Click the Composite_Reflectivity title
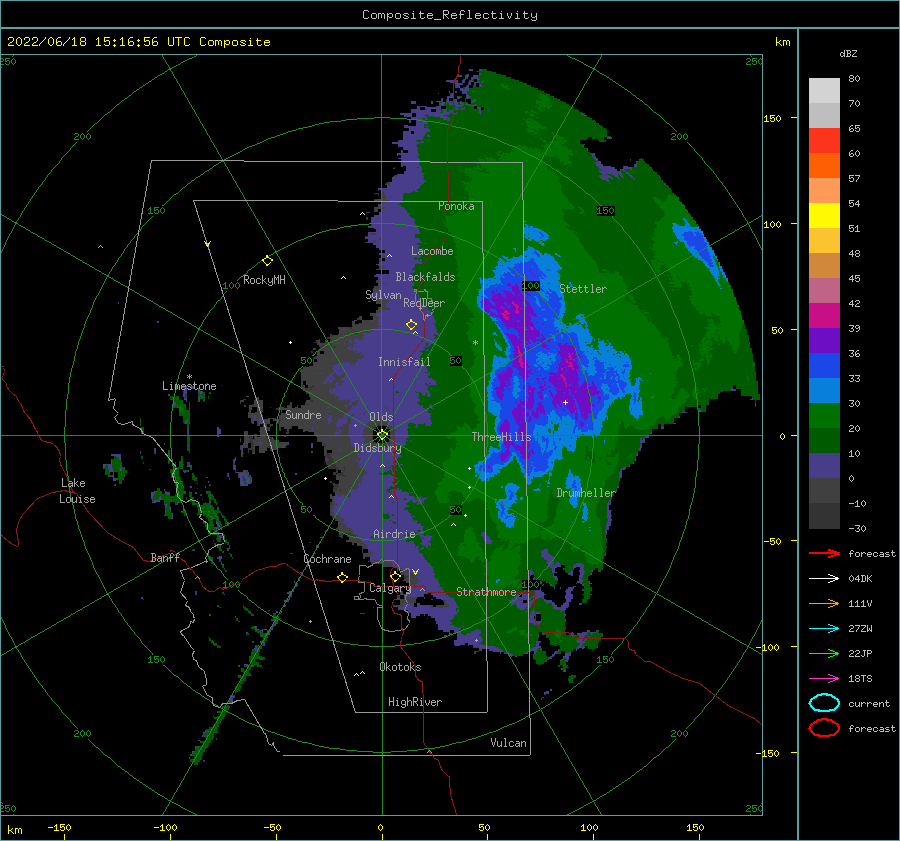Viewport: 900px width, 841px height. [x=450, y=15]
